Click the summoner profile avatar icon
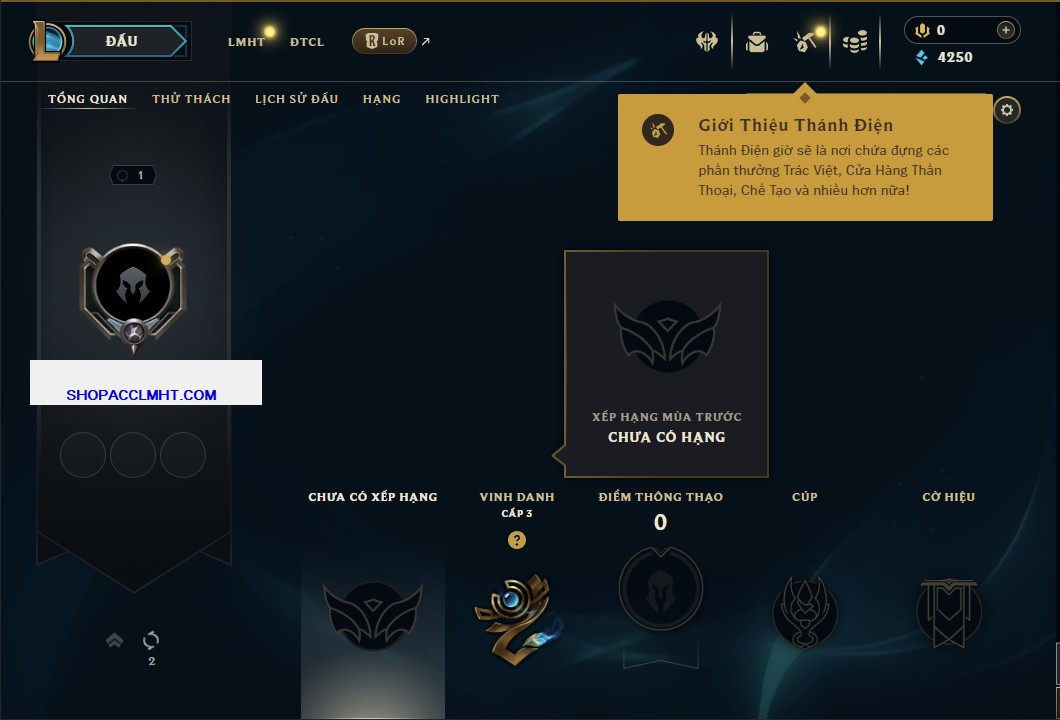Screen dimensions: 1060x720 133,287
